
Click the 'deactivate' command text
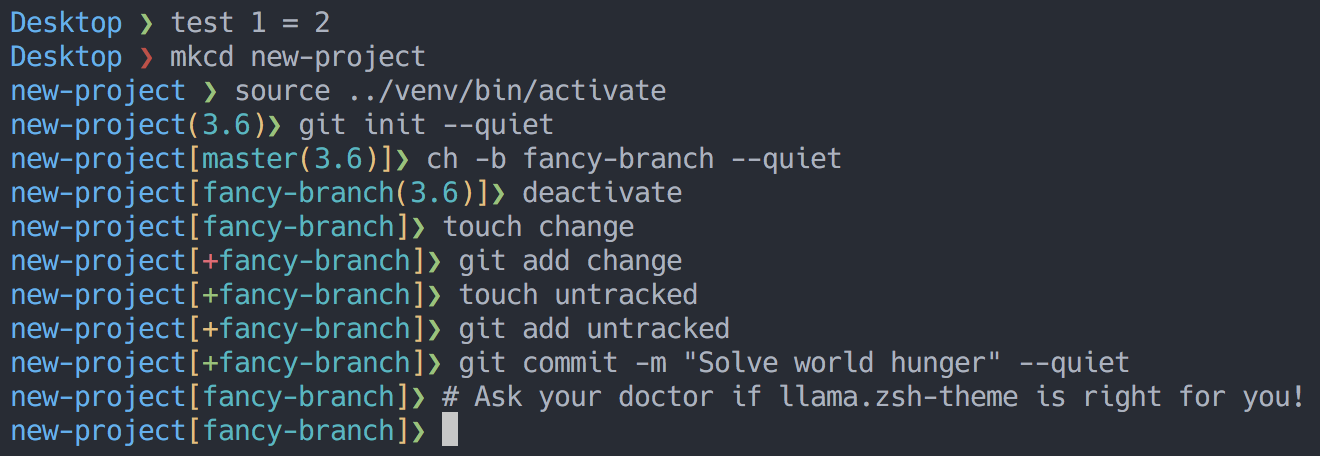coord(602,193)
